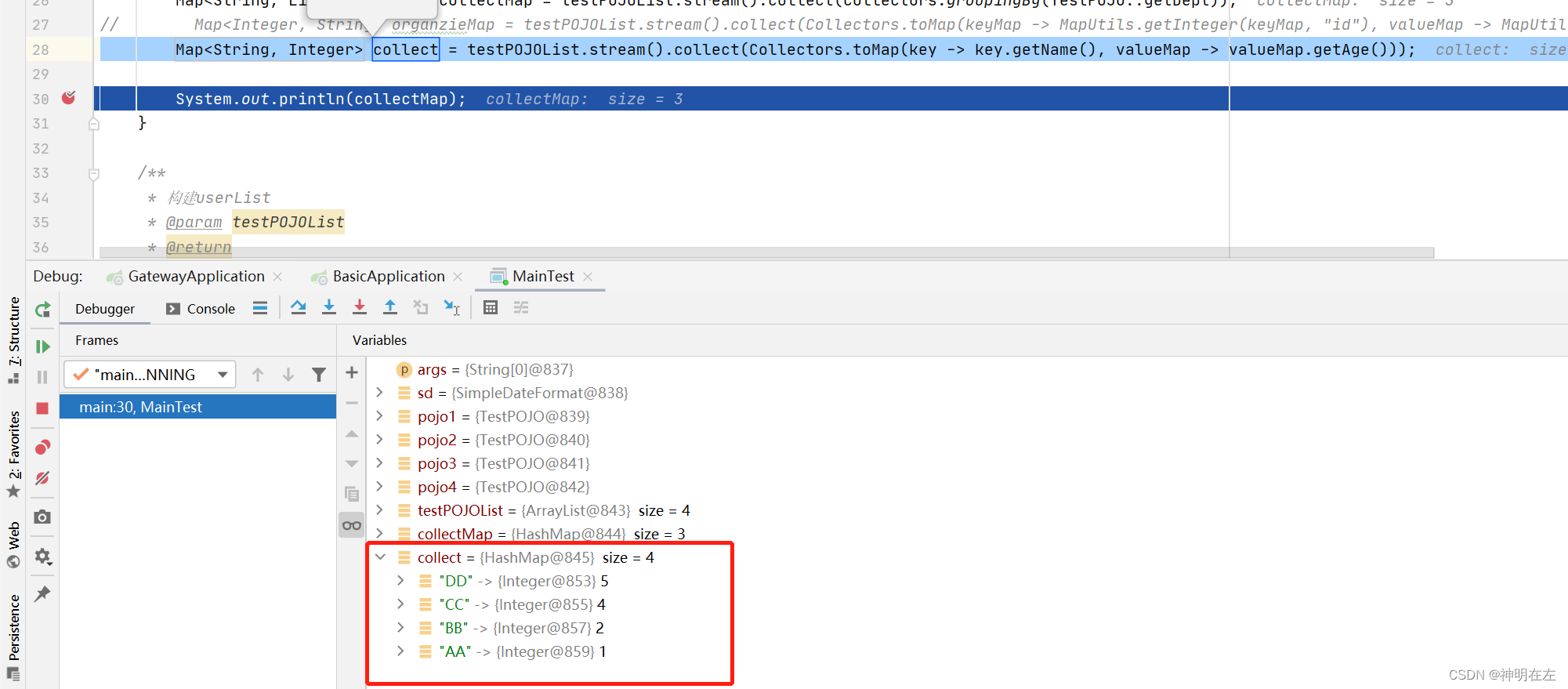Click the frames filter funnel icon

pos(319,375)
